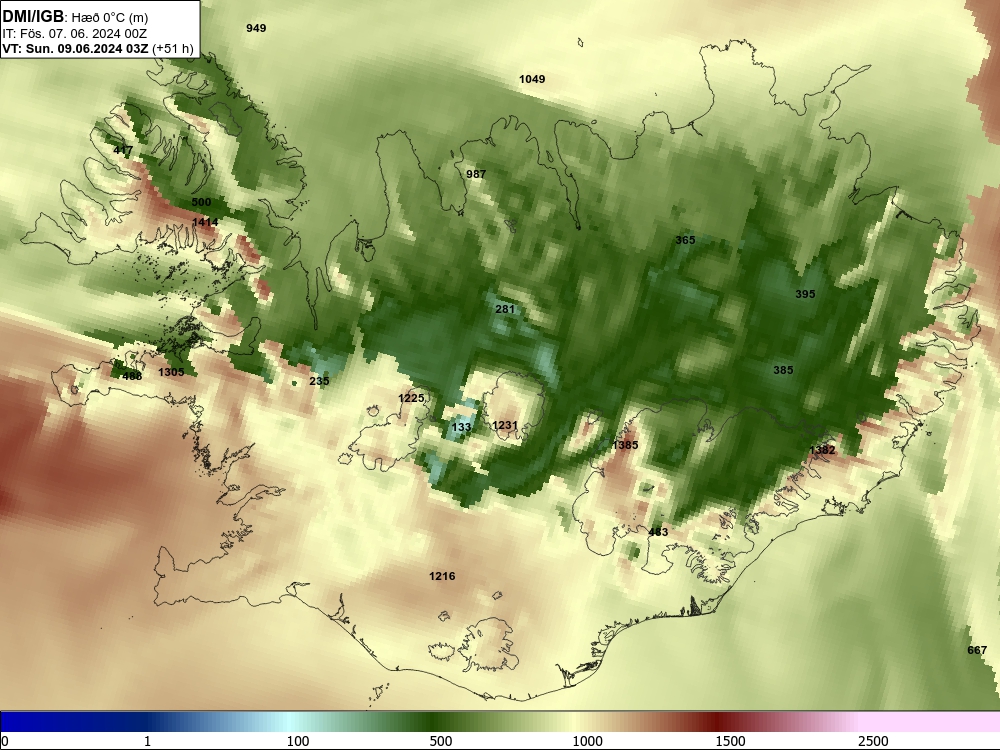Click the 2500 tick on the color scale
Viewport: 1000px width, 750px height.
pyautogui.click(x=873, y=741)
